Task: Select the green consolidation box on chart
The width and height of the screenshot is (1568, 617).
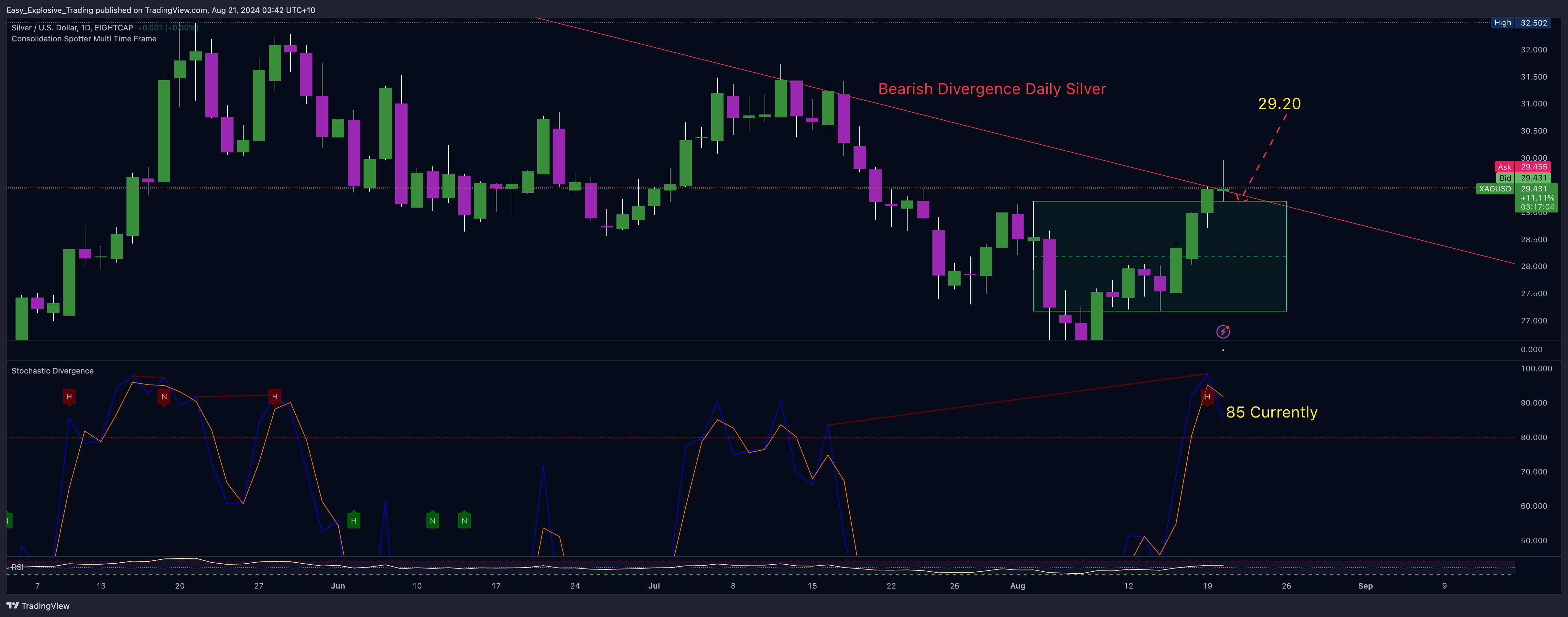Action: [x=1160, y=256]
